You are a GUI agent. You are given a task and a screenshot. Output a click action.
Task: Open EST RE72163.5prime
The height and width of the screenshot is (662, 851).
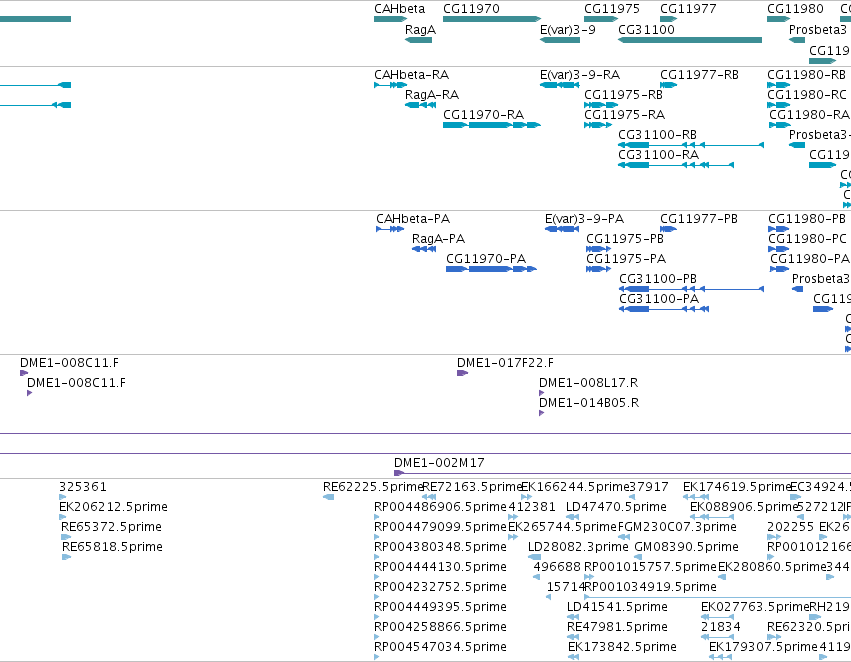coord(471,487)
